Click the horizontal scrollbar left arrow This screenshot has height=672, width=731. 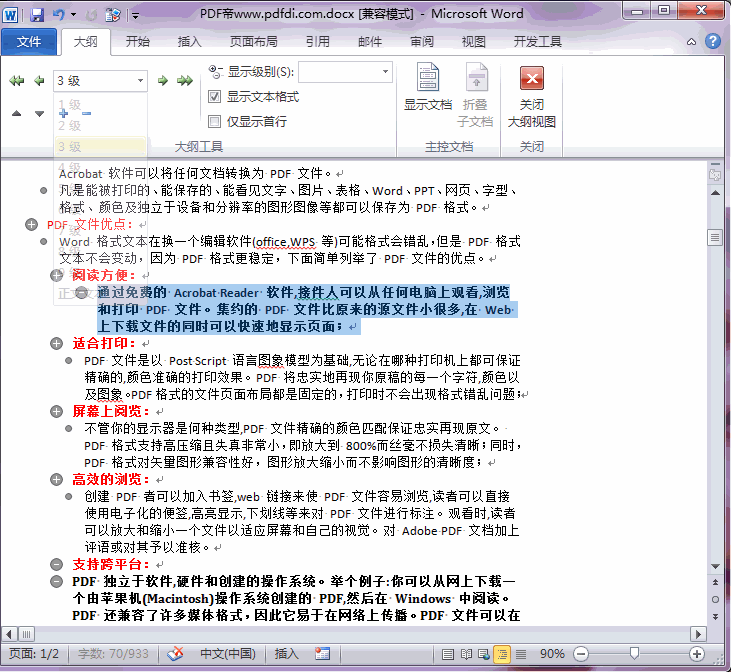point(9,634)
